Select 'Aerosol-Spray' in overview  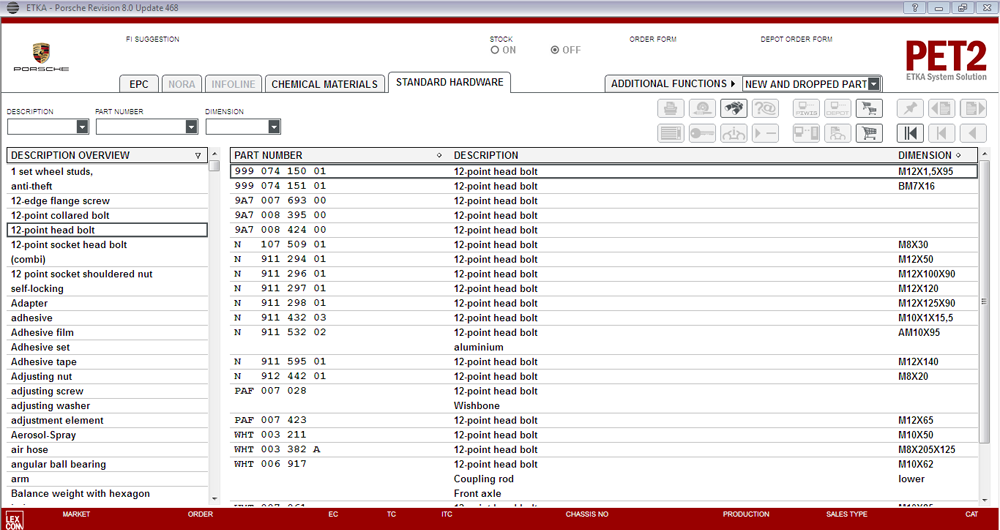tap(107, 435)
